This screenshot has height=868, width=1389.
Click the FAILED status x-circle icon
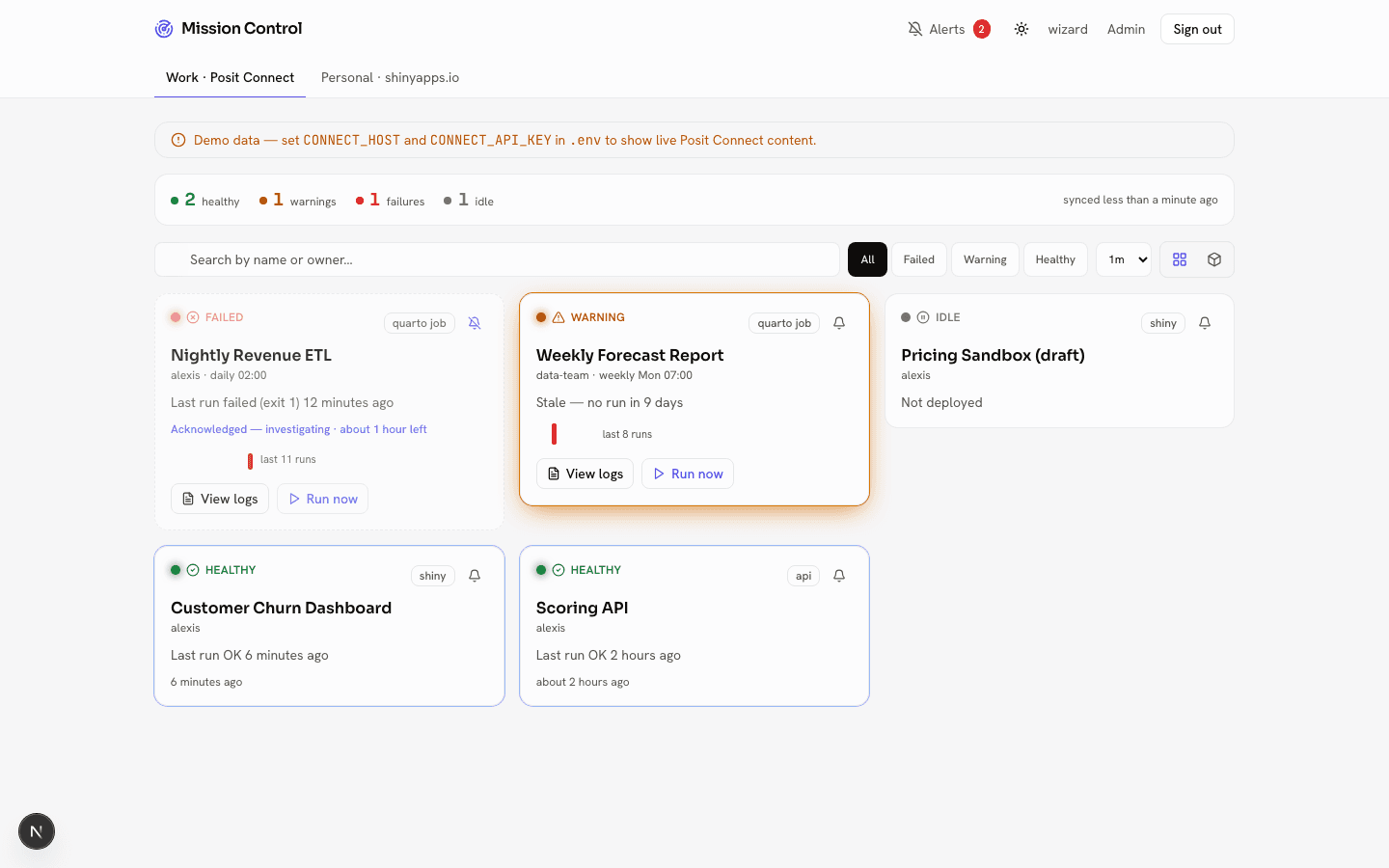[193, 317]
